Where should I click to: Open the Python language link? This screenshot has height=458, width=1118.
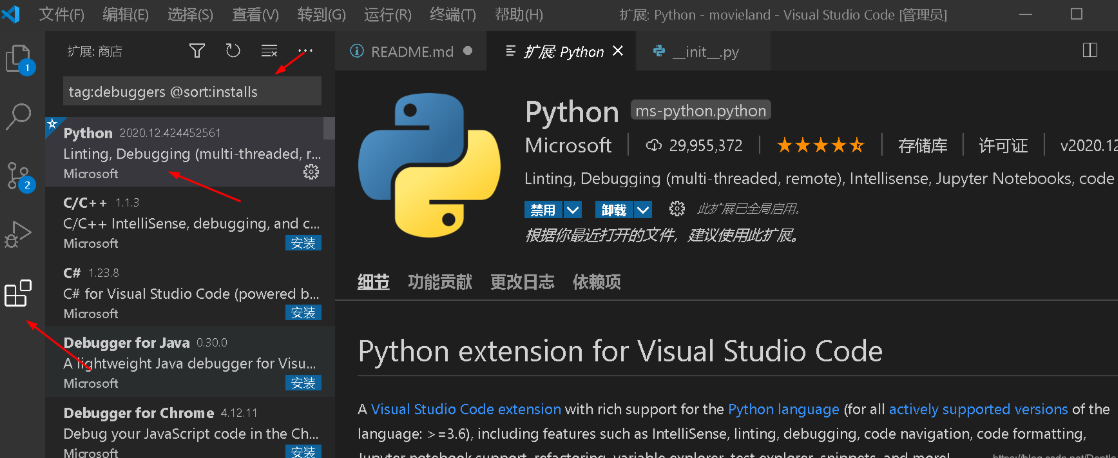click(x=784, y=409)
